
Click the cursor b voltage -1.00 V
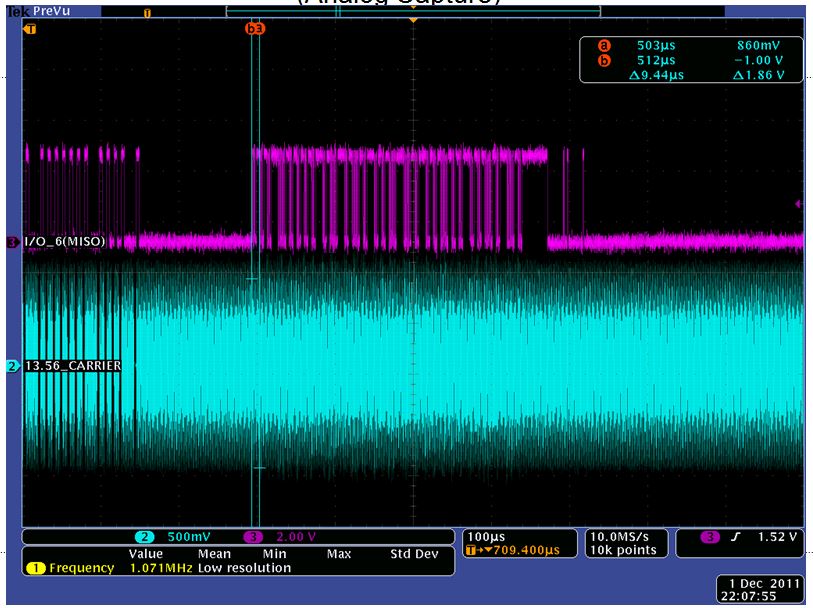tap(758, 61)
